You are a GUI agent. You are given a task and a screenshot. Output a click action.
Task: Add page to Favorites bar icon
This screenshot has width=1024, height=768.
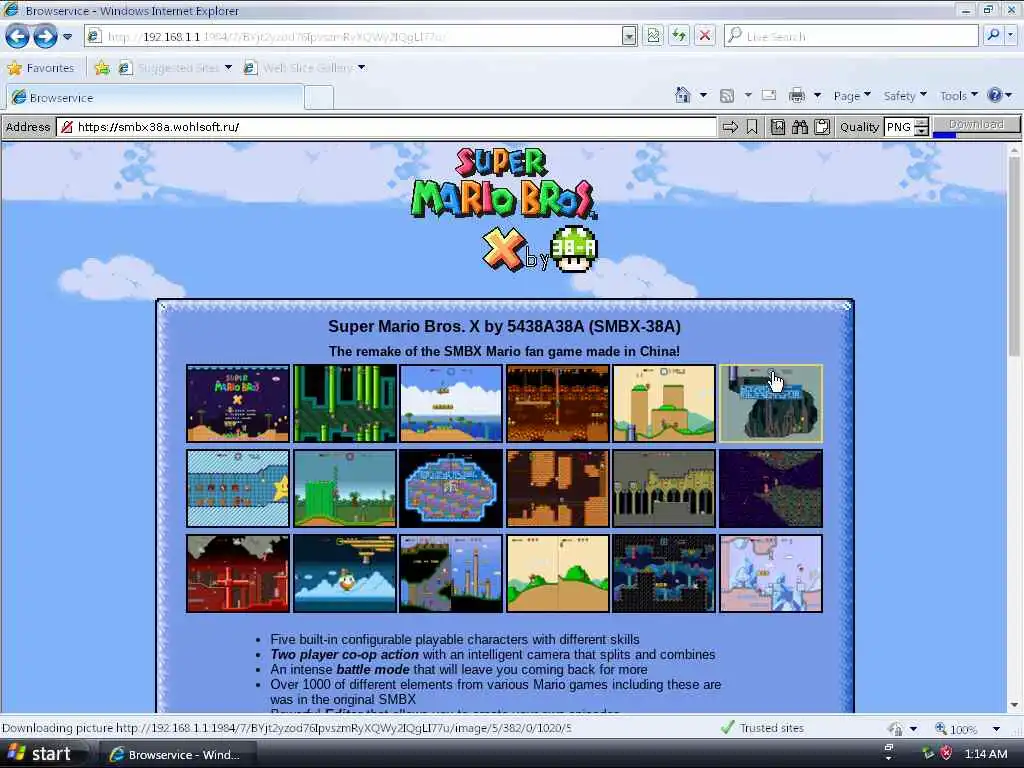click(102, 68)
